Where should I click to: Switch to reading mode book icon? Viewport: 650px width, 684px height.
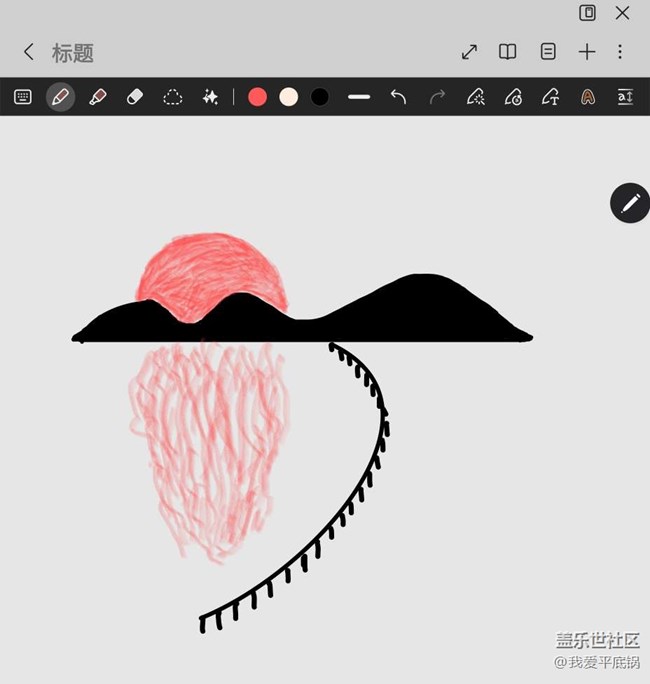click(508, 52)
